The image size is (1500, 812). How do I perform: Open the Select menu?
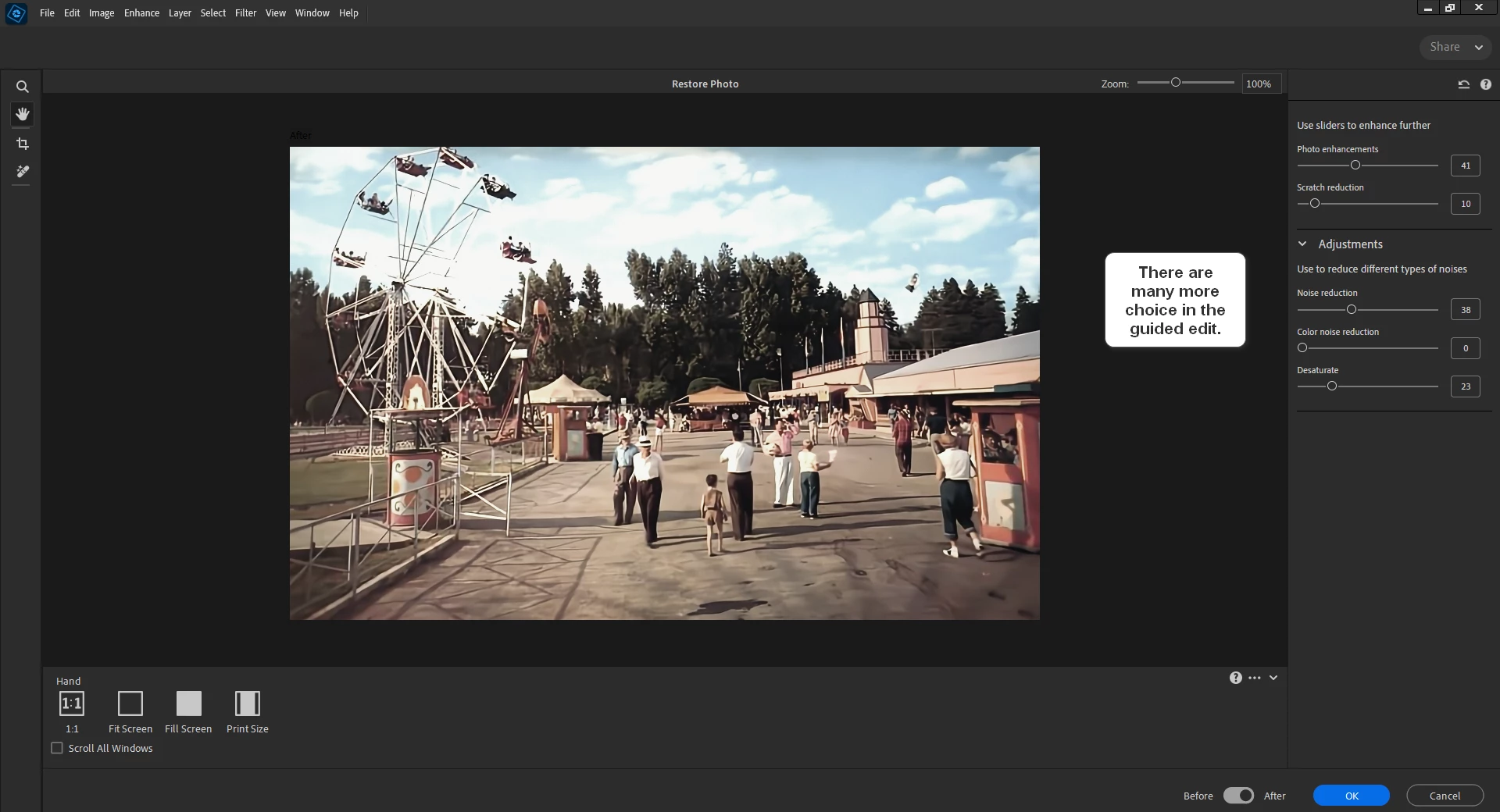[x=212, y=13]
